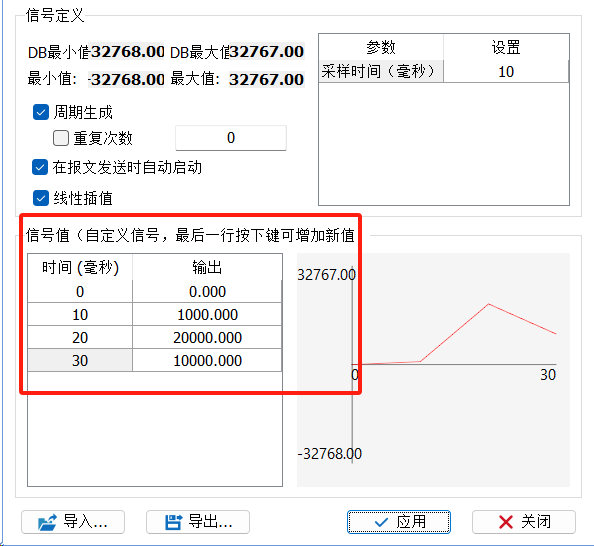This screenshot has width=594, height=546.
Task: Toggle 在报文发送时自动启动 checkbox
Action: (x=40, y=167)
